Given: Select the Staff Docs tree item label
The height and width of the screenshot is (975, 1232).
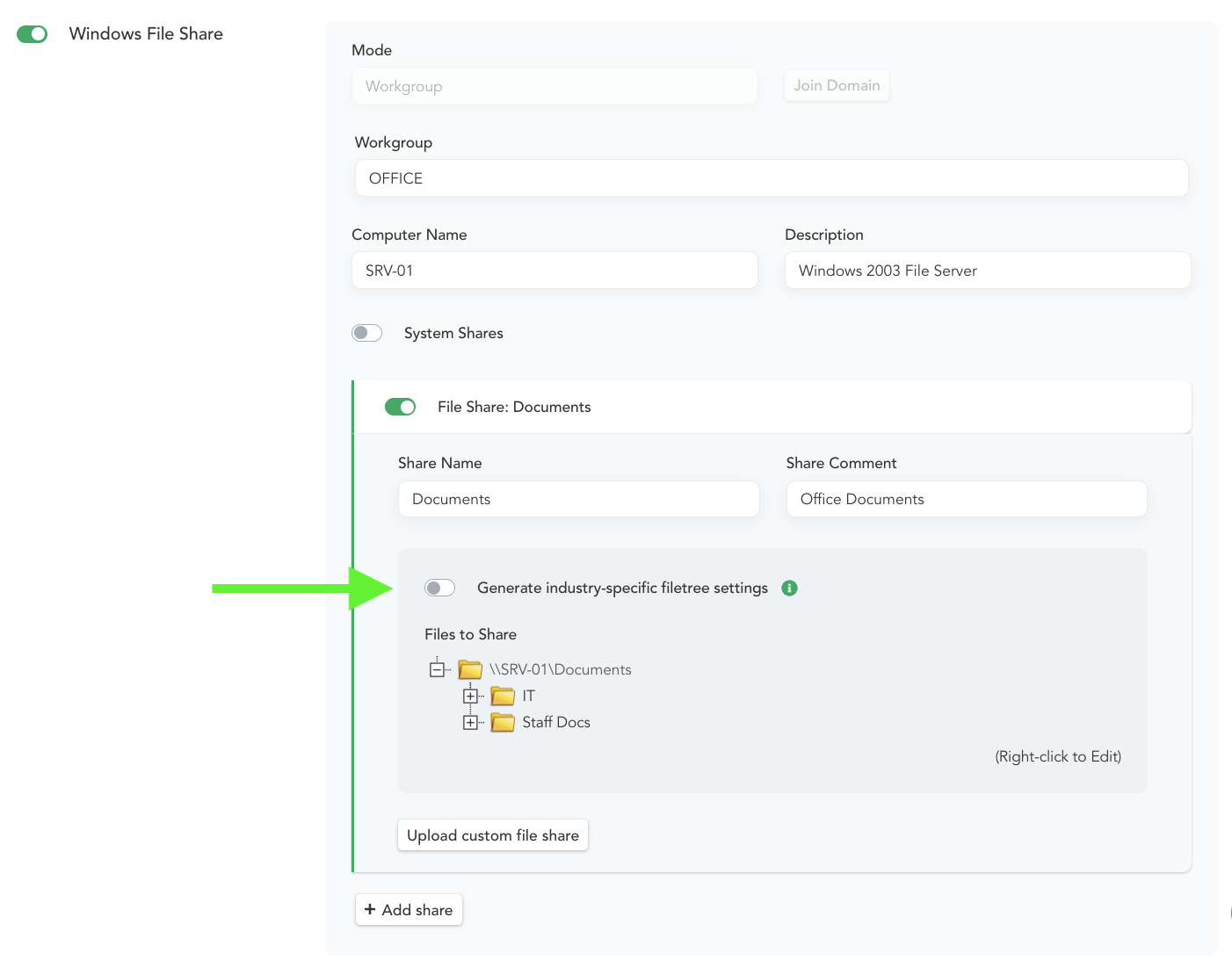Looking at the screenshot, I should coord(556,722).
